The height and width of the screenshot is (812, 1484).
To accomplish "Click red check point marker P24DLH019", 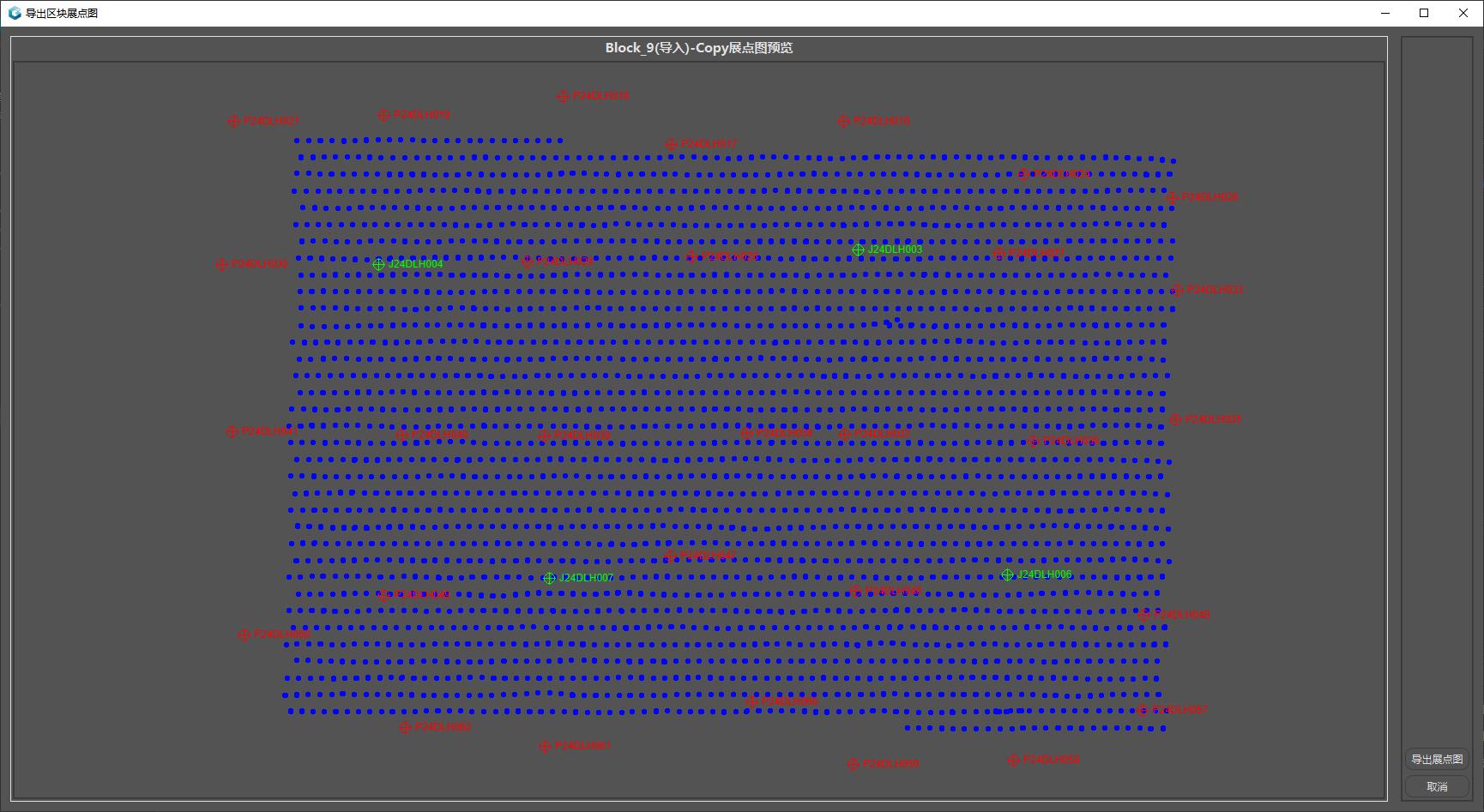I will (x=383, y=115).
